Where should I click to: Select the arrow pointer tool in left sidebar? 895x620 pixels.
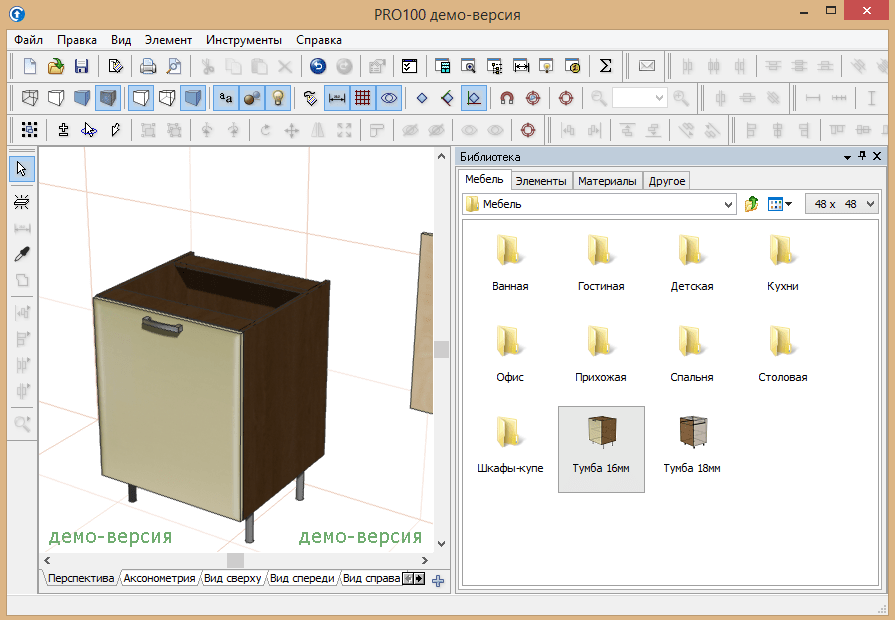point(22,169)
